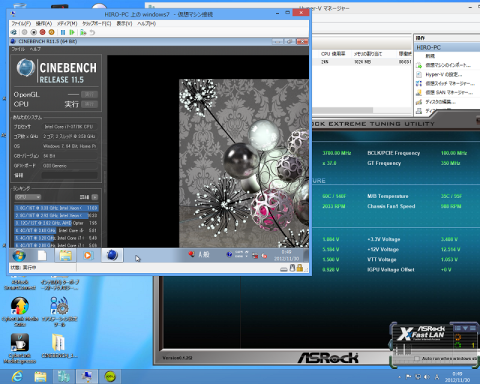Select HIRO-PC in Hyper-V actions pane

pos(447,47)
